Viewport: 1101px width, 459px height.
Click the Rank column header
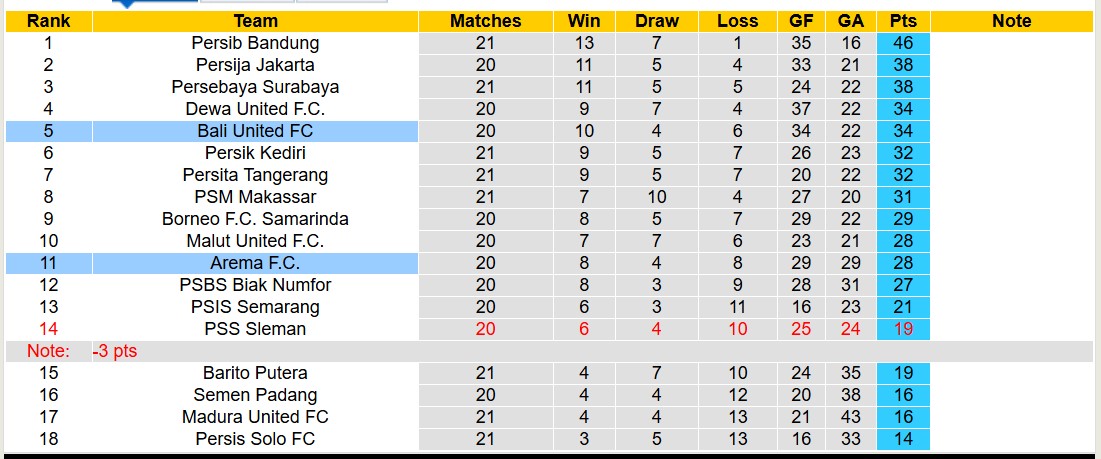(48, 21)
